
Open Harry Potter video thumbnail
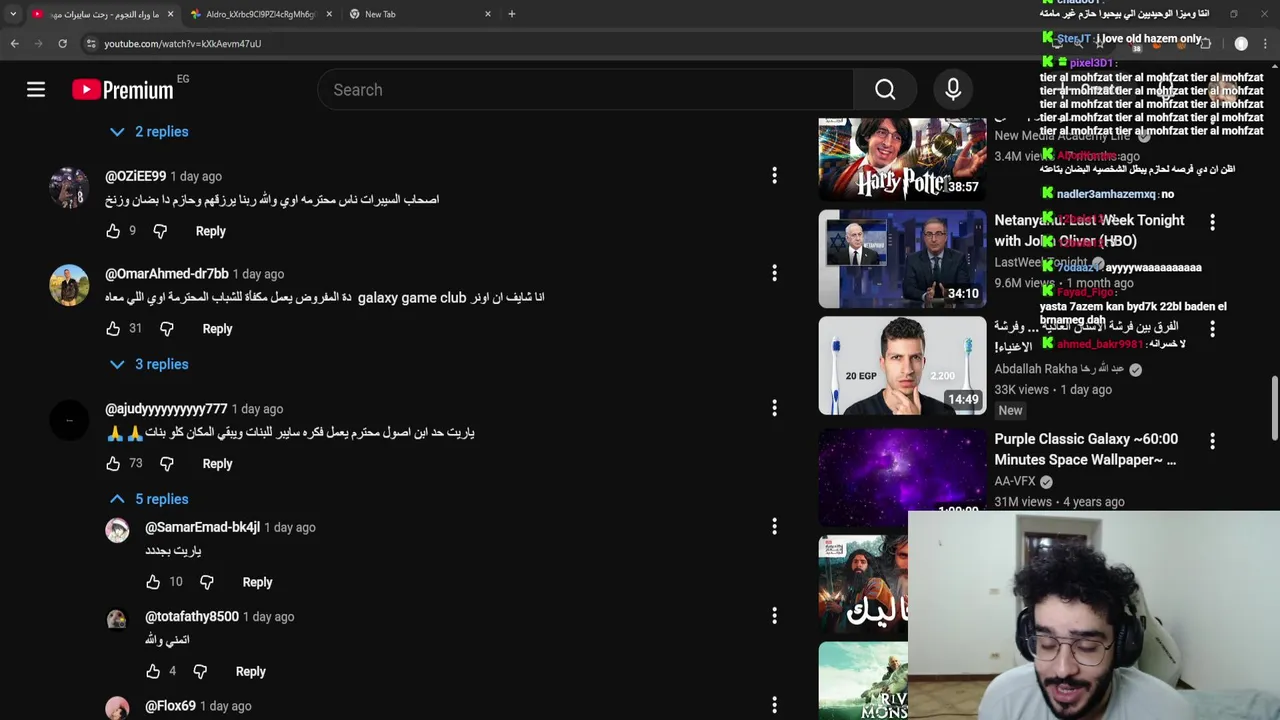pos(902,159)
